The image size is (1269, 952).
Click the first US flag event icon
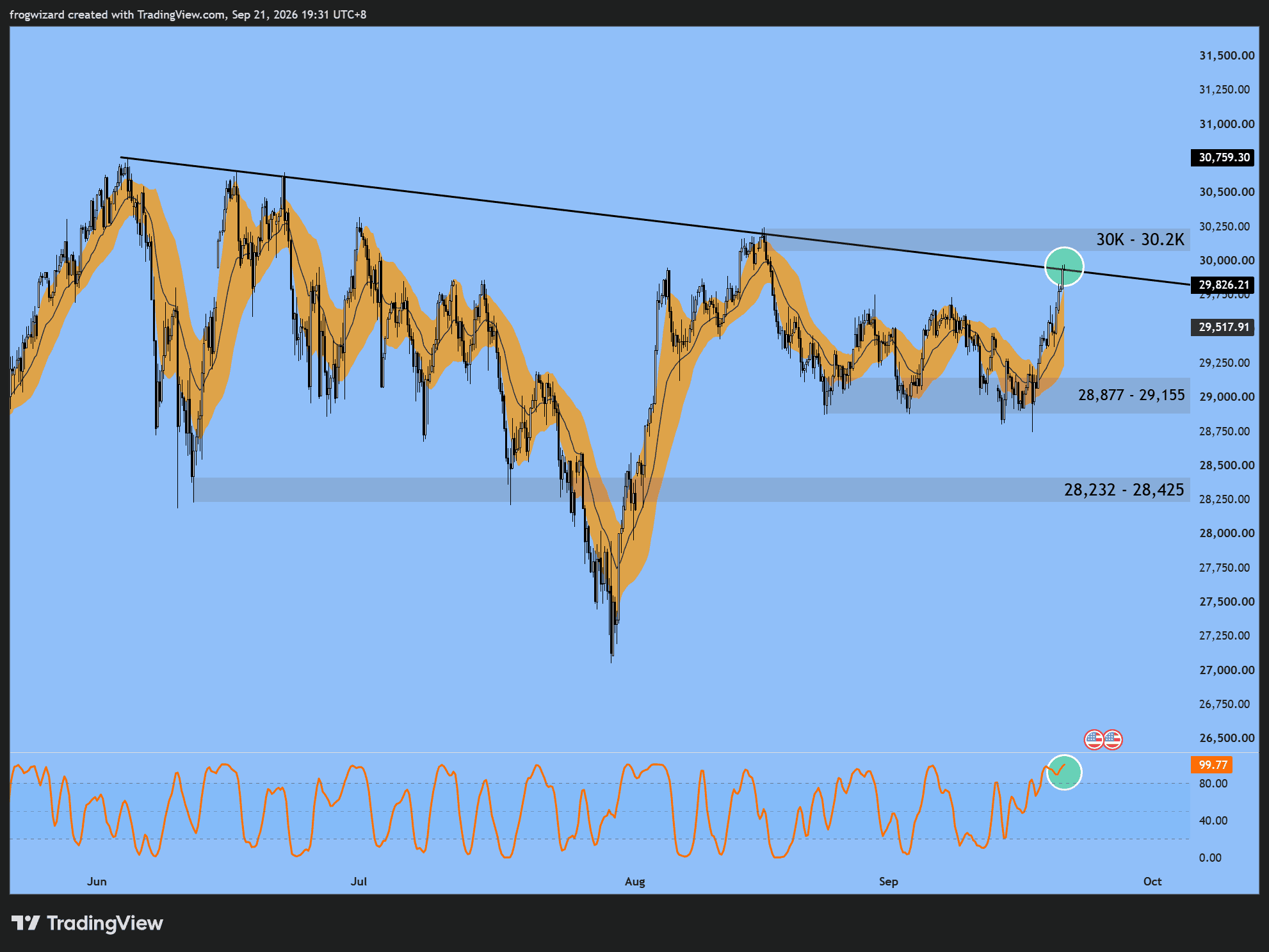point(1094,739)
